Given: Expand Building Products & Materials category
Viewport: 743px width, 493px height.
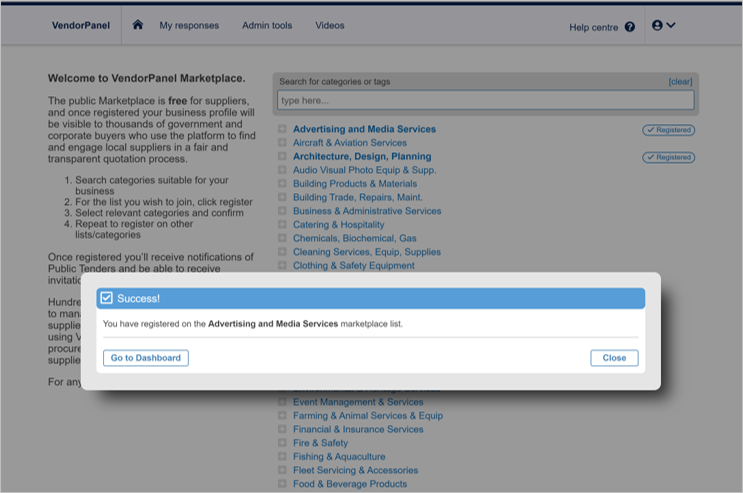Looking at the screenshot, I should 282,183.
